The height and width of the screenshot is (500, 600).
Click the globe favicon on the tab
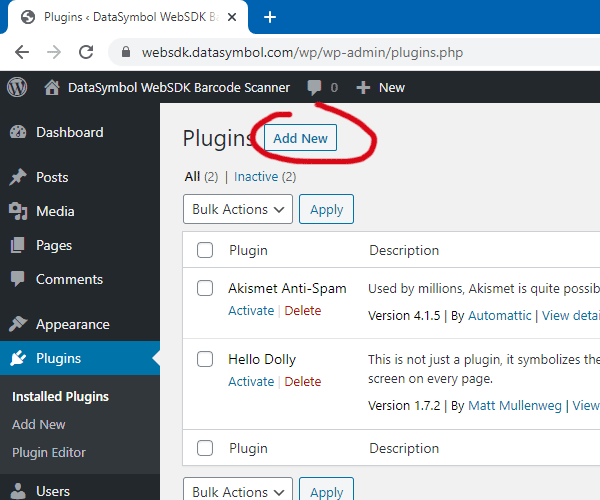click(28, 17)
